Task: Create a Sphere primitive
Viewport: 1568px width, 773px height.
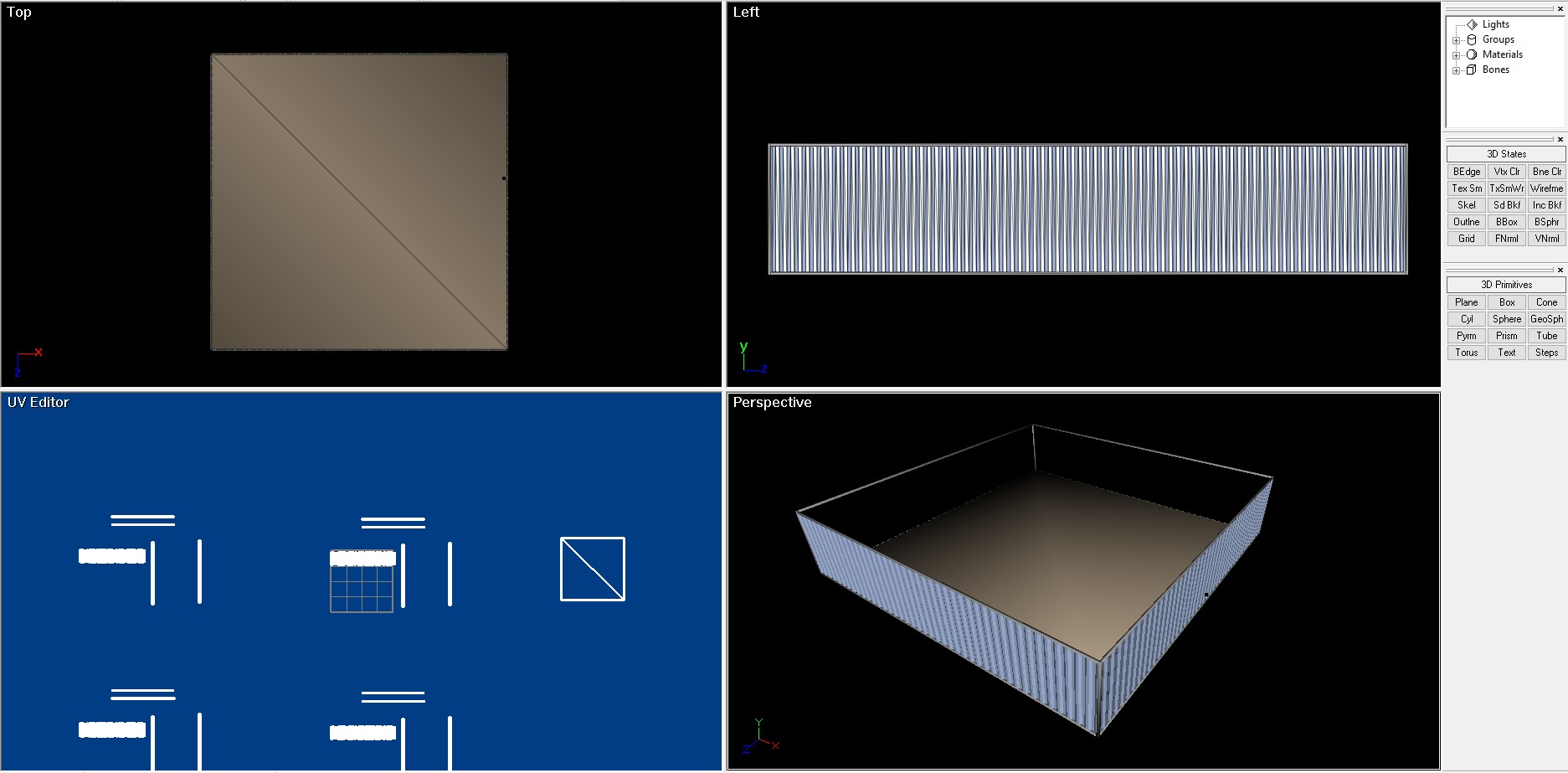Action: 1506,319
